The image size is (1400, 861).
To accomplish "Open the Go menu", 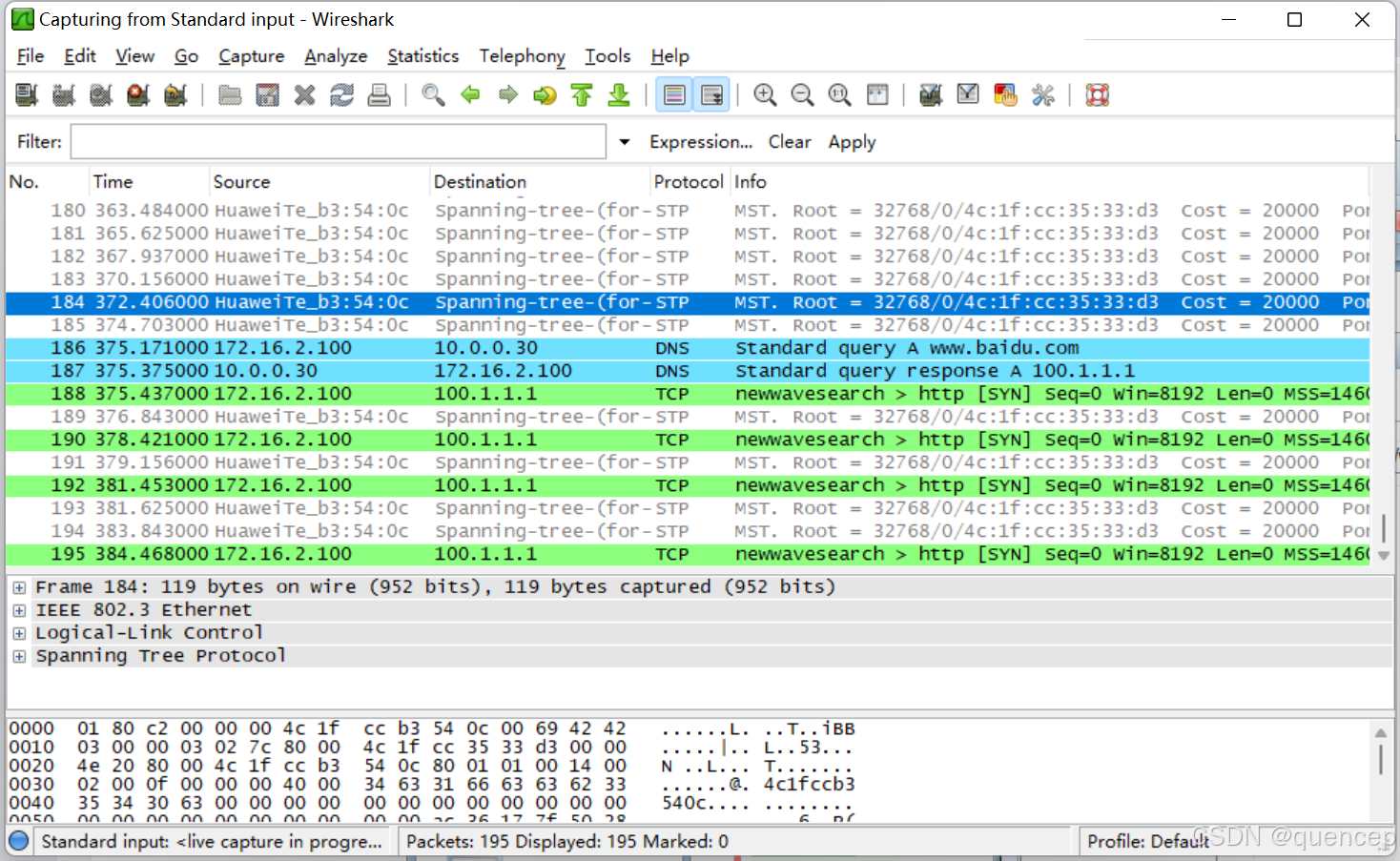I will point(186,56).
